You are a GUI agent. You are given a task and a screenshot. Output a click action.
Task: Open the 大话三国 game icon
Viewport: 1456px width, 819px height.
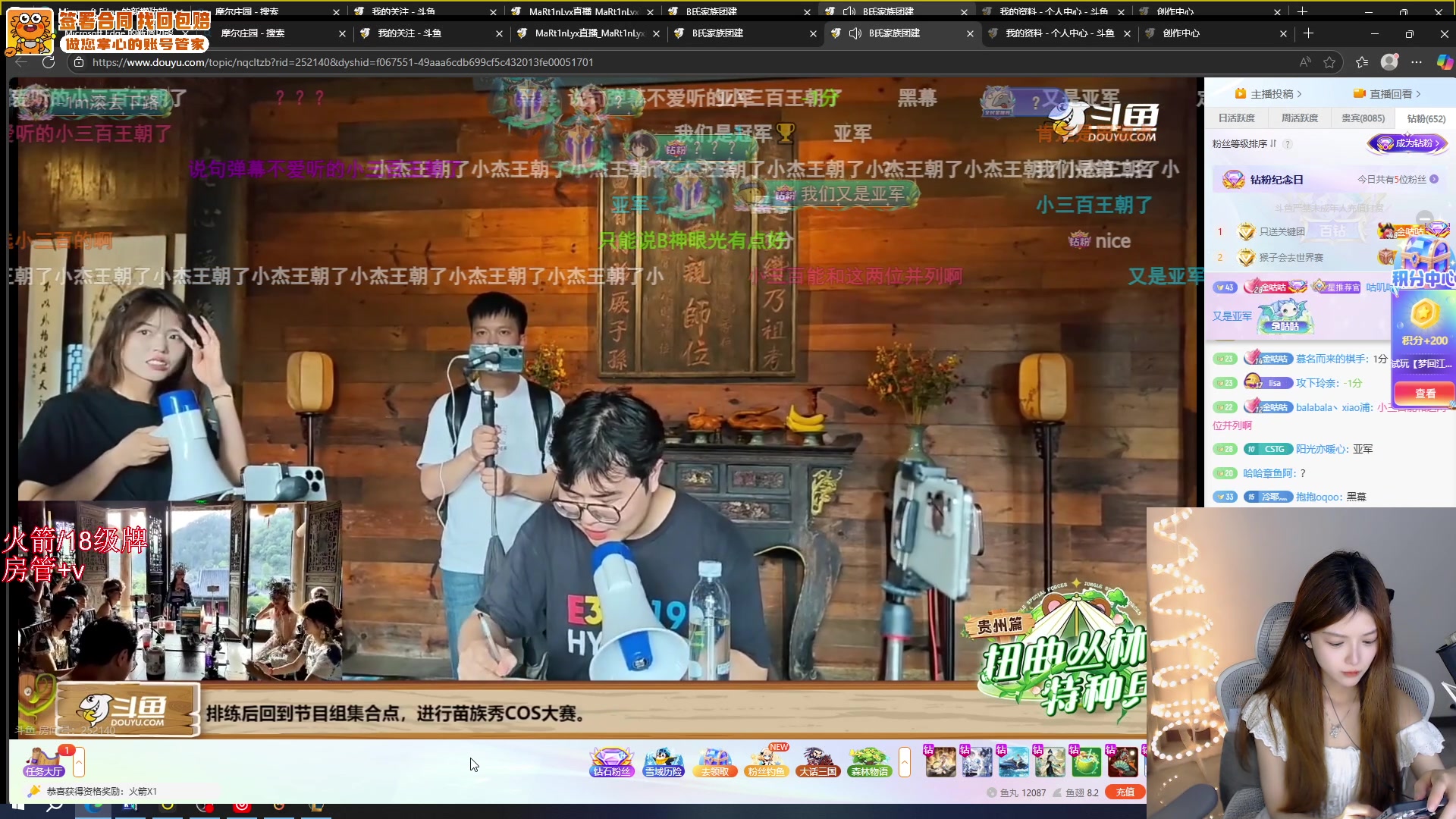(817, 761)
